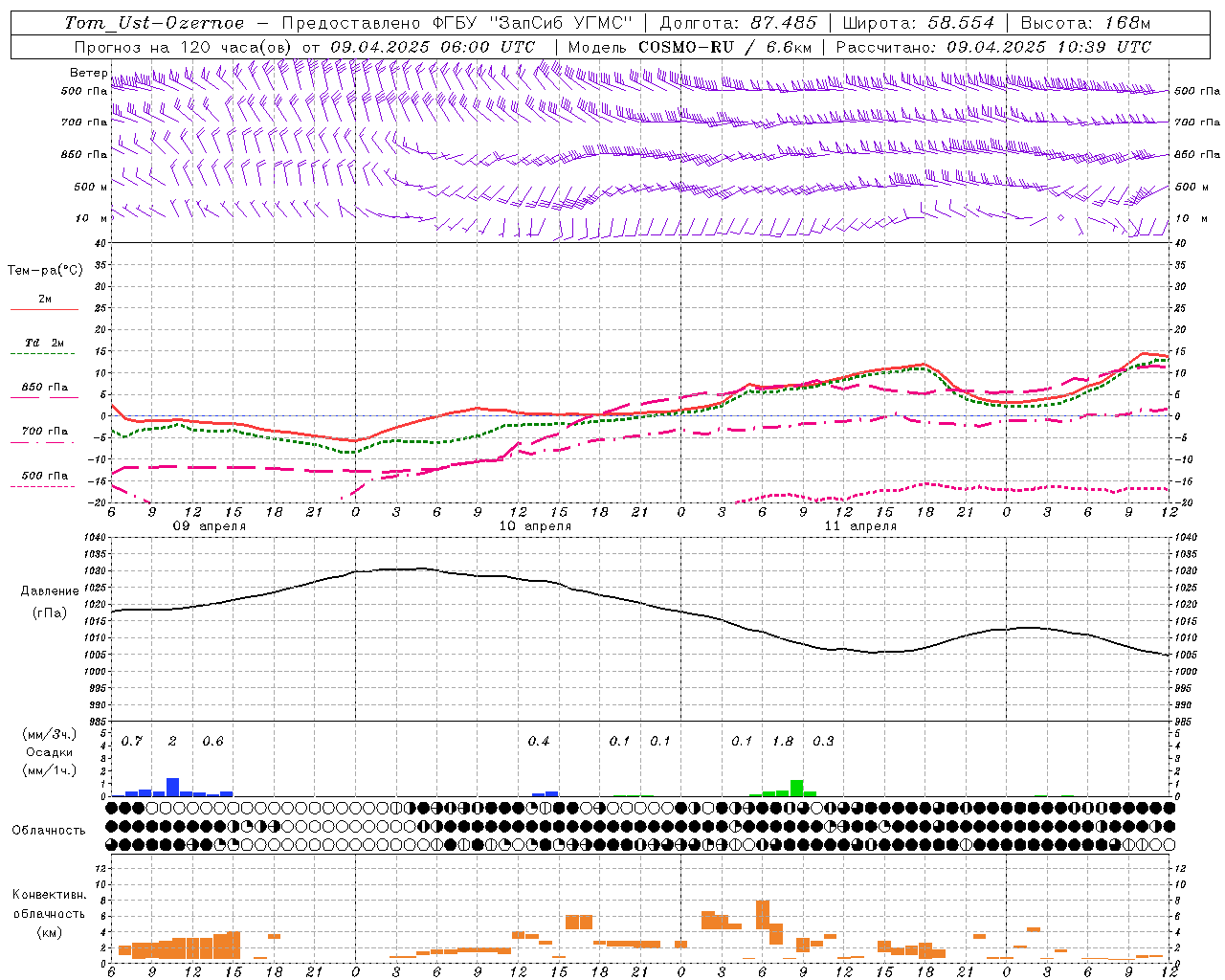This screenshot has width=1225, height=980.
Task: Click the 'Конвективн.' convective cloud label
Action: point(49,895)
